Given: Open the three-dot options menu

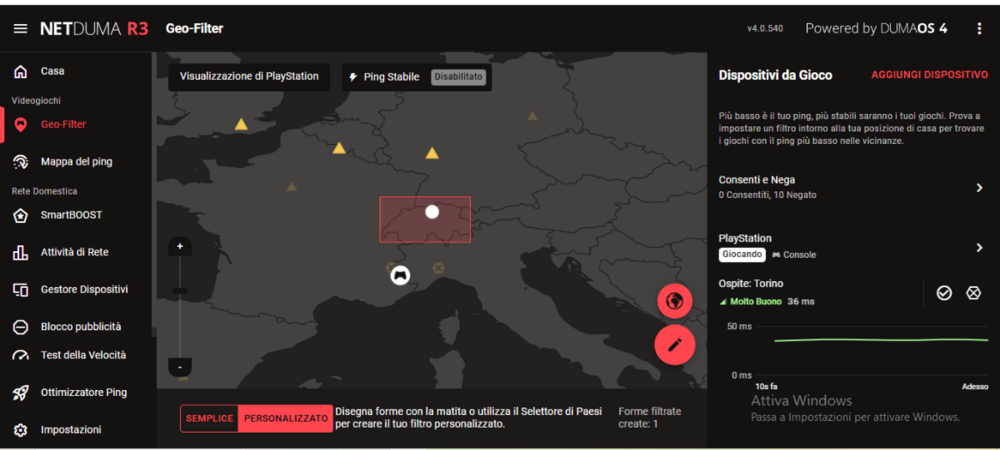Looking at the screenshot, I should 979,29.
